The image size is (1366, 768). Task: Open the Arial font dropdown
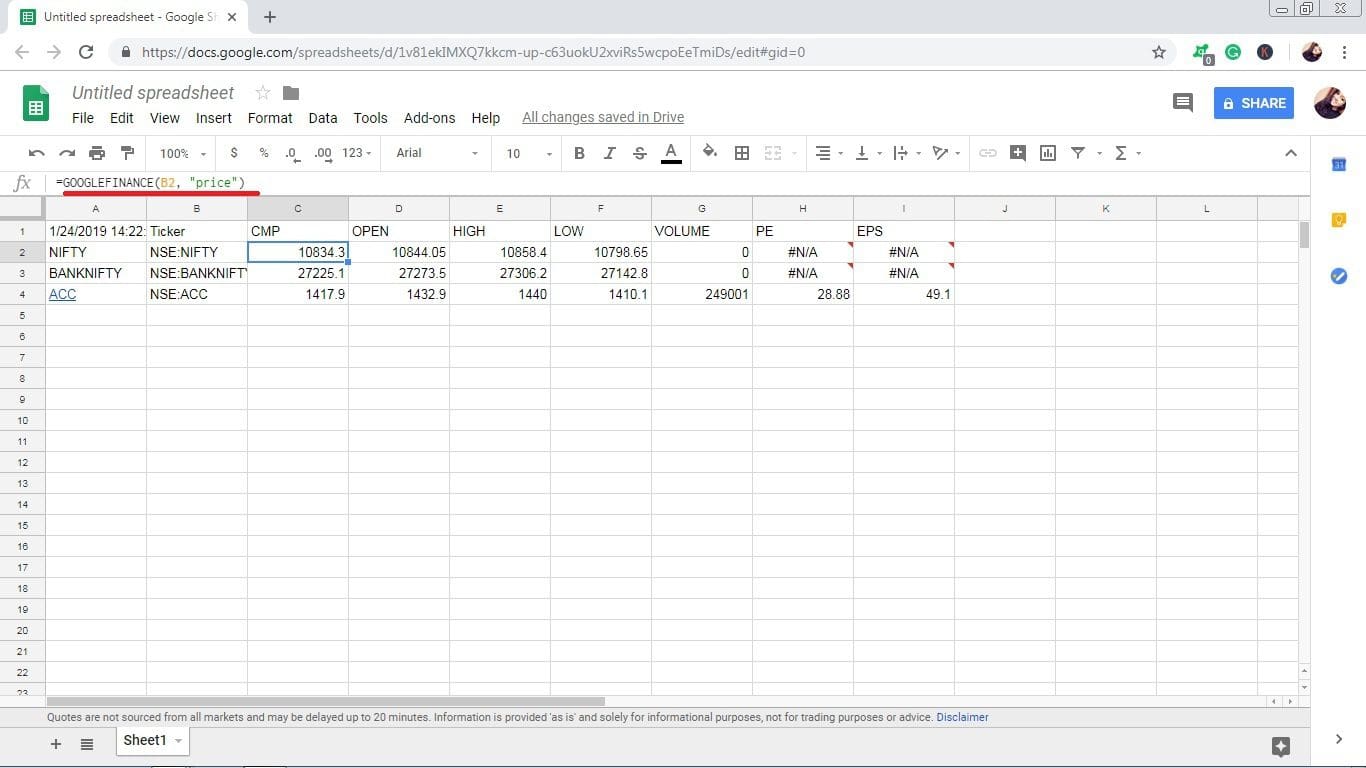(x=437, y=153)
